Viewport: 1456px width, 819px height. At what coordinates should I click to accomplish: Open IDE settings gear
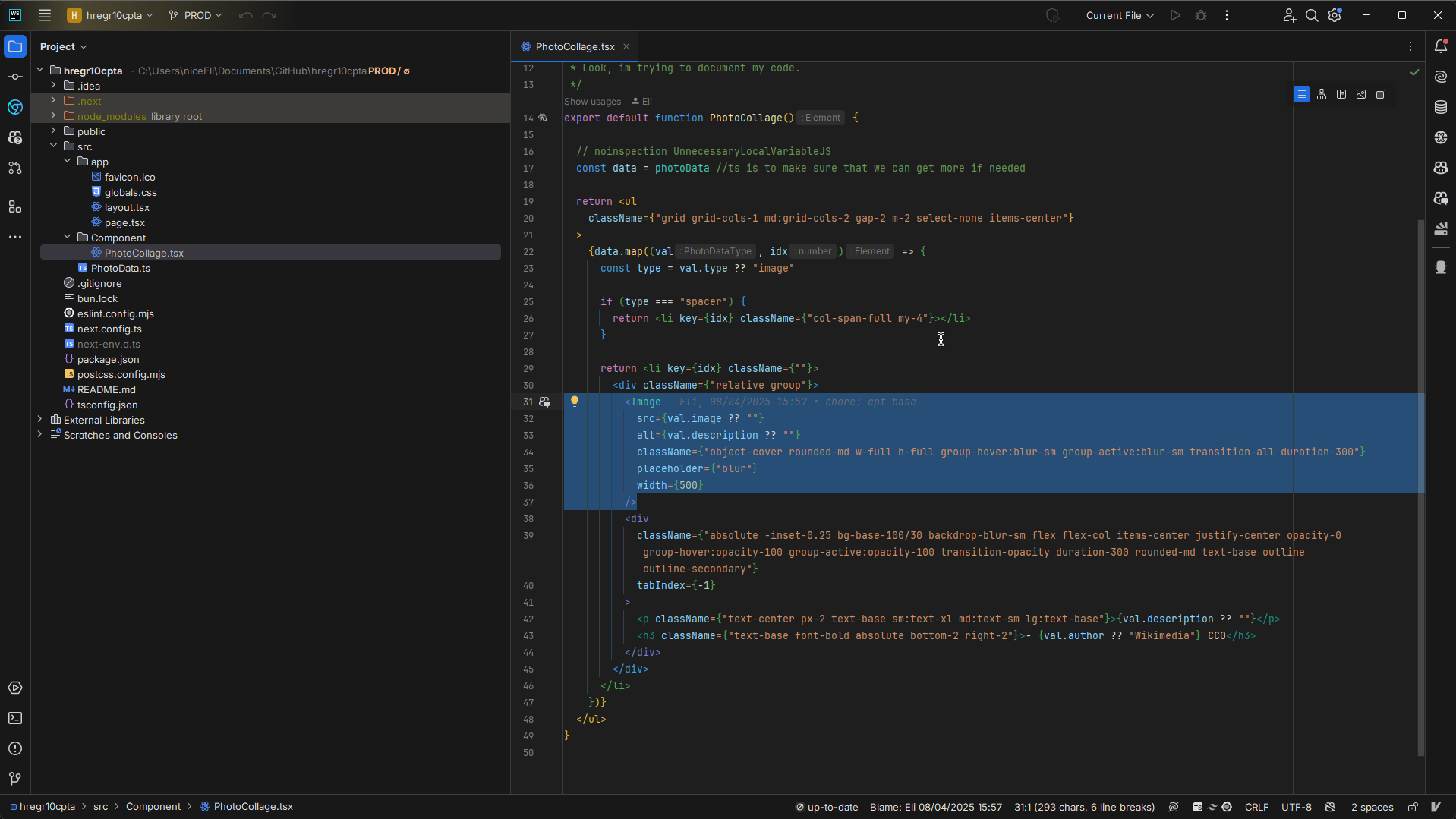1335,15
